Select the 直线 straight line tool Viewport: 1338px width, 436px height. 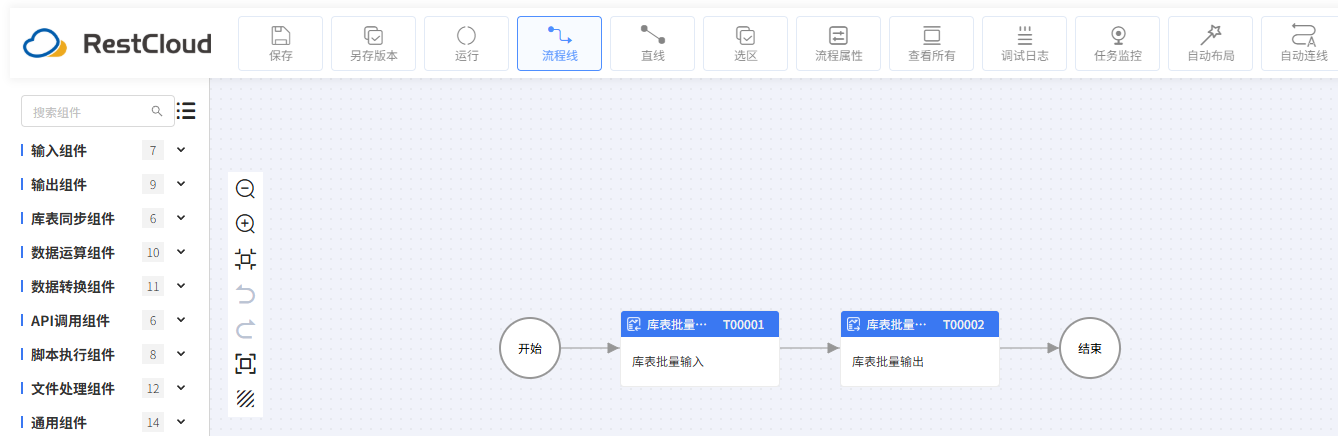pos(653,44)
